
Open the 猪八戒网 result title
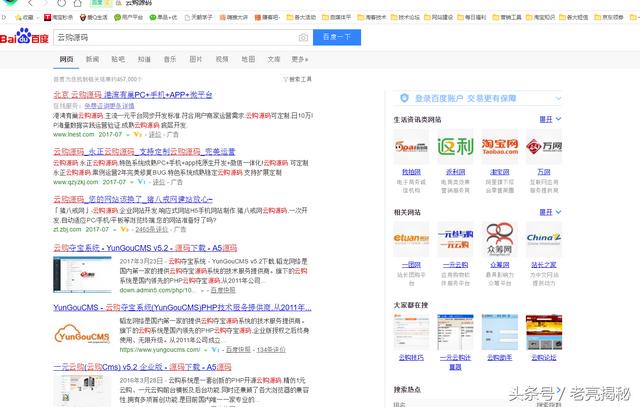[133, 199]
